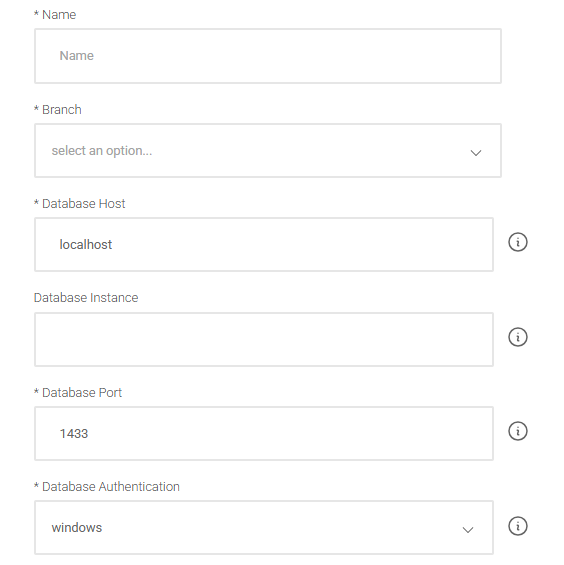Click the '* Database Port' label
564x565 pixels.
tap(78, 392)
